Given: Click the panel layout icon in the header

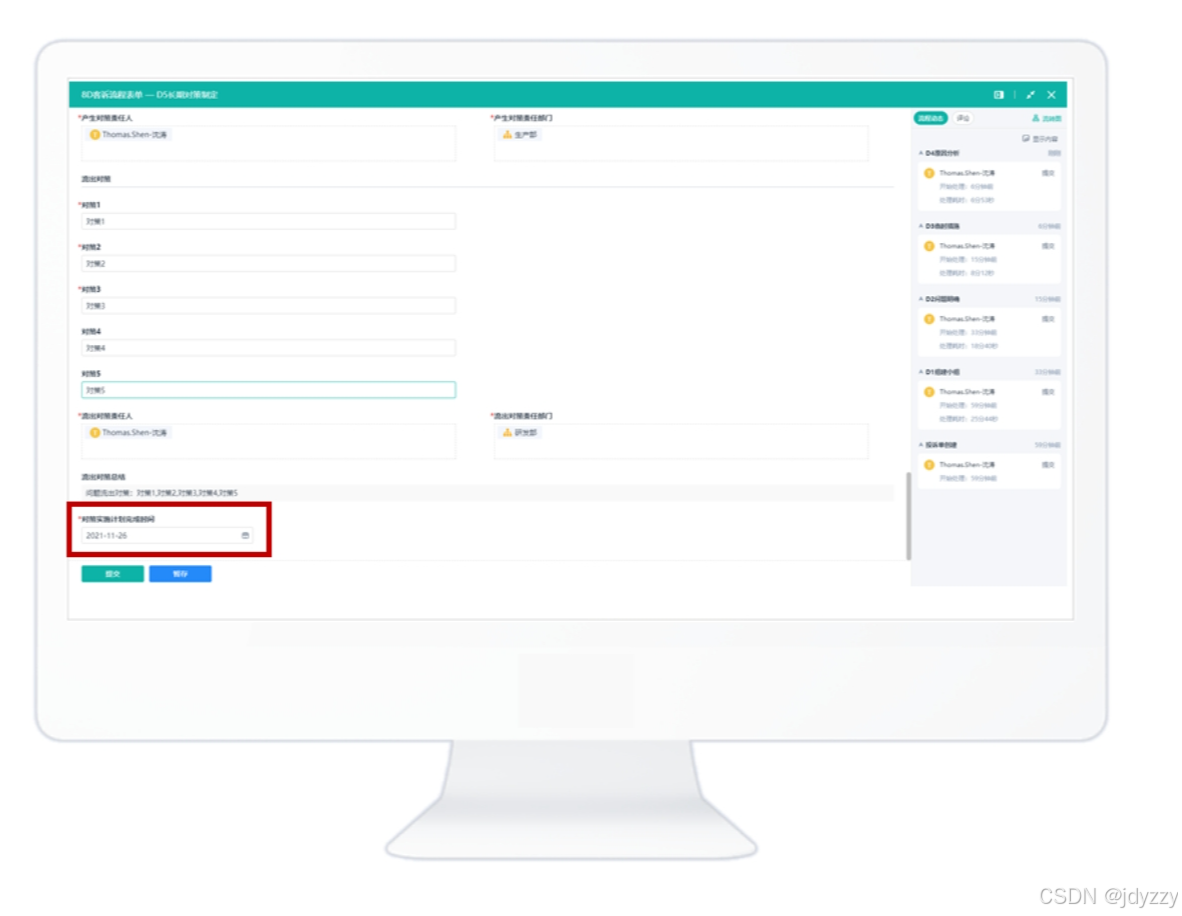Looking at the screenshot, I should tap(999, 95).
